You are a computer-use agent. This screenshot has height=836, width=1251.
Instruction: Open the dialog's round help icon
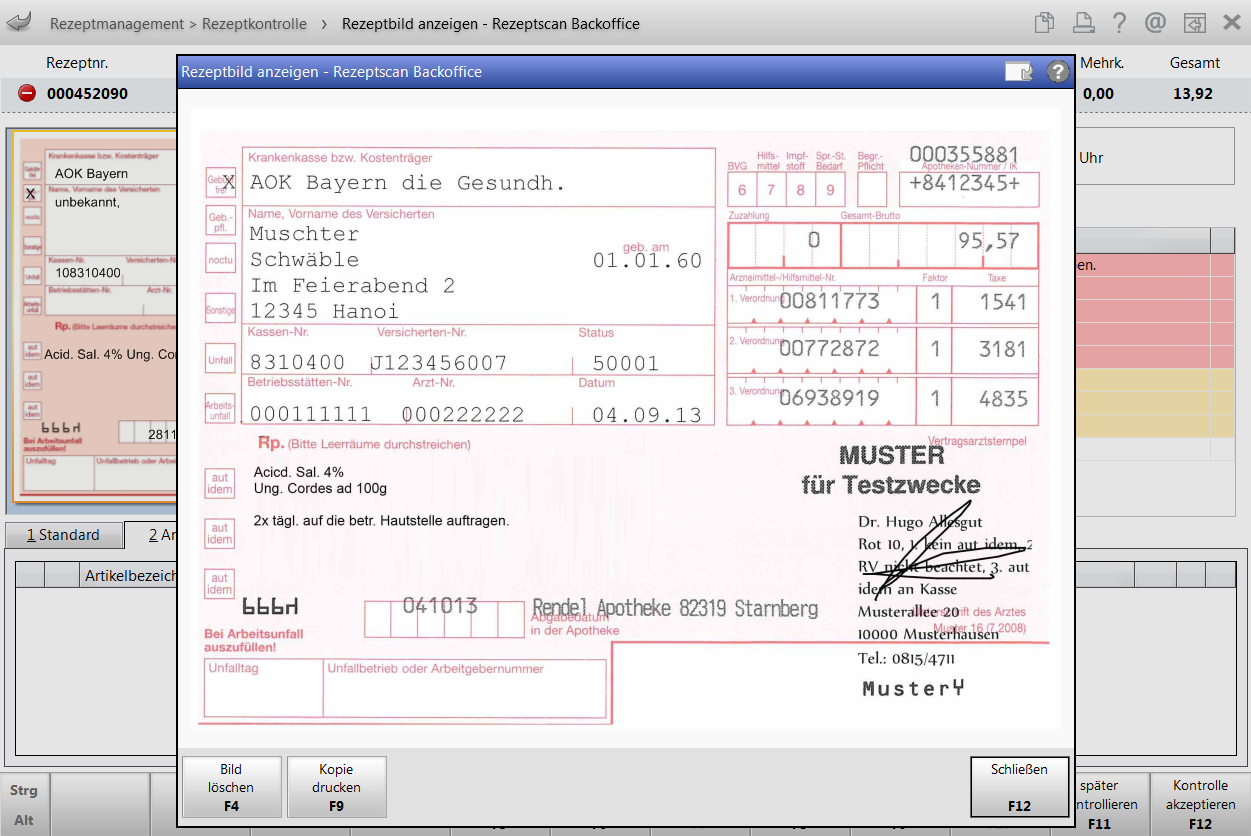pyautogui.click(x=1058, y=72)
